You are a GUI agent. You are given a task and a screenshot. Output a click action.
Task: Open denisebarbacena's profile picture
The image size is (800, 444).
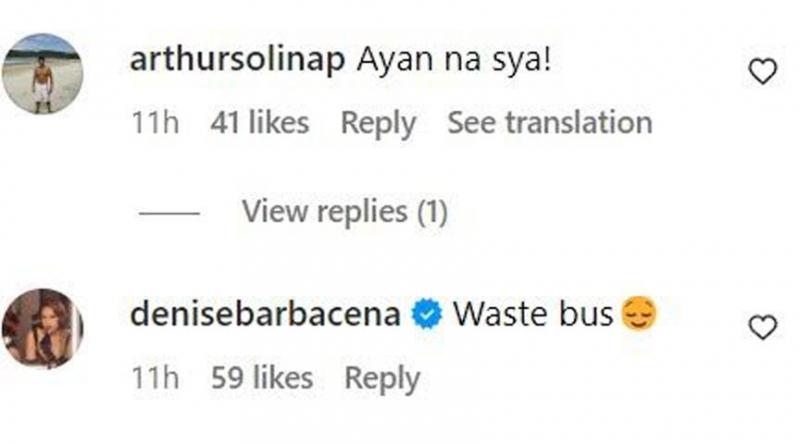coord(42,329)
